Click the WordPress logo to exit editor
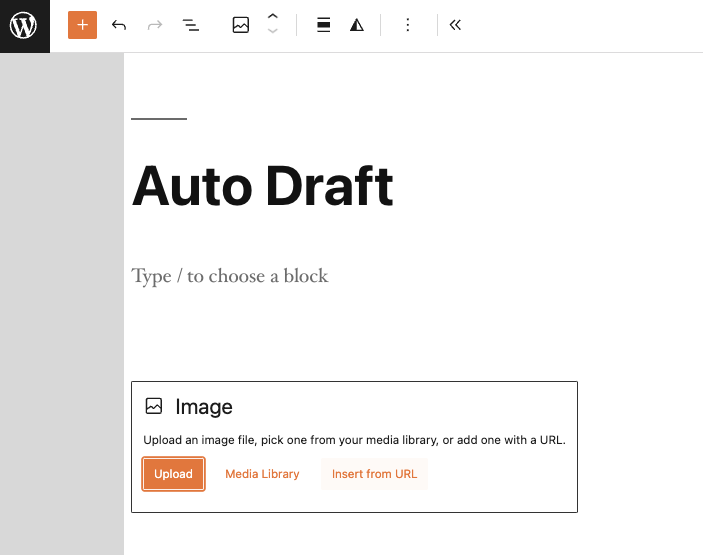 tap(24, 26)
